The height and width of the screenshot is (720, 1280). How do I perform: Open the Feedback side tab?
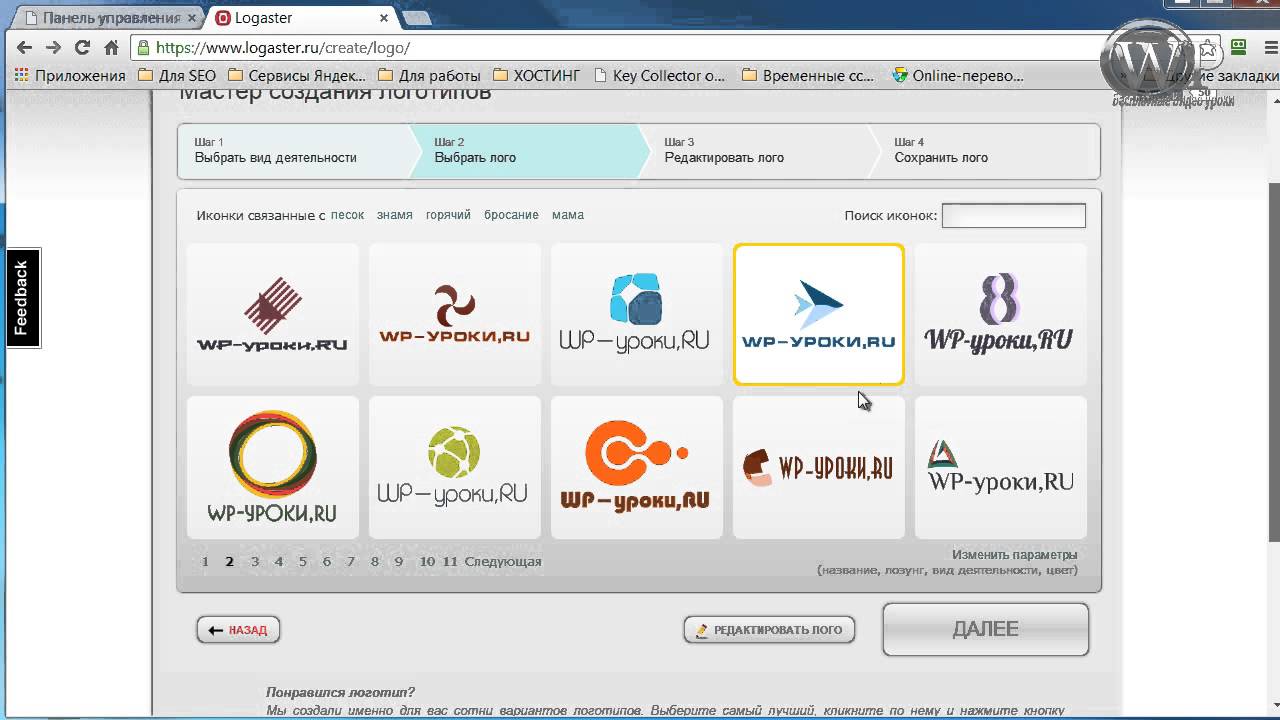(x=23, y=298)
